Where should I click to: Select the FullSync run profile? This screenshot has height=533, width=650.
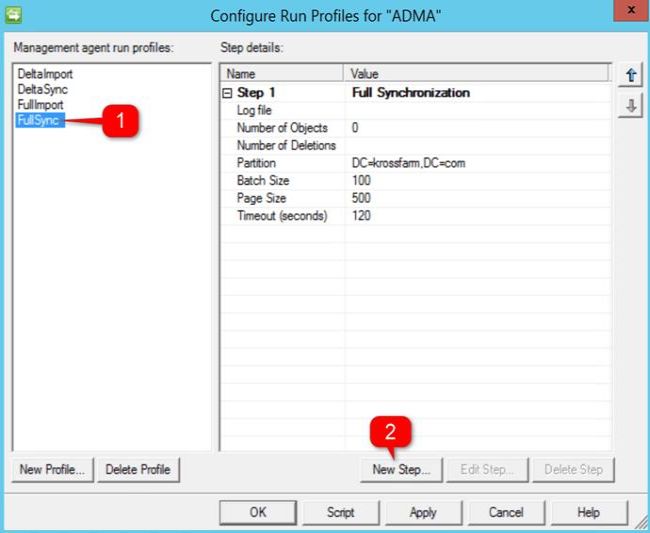pyautogui.click(x=40, y=120)
